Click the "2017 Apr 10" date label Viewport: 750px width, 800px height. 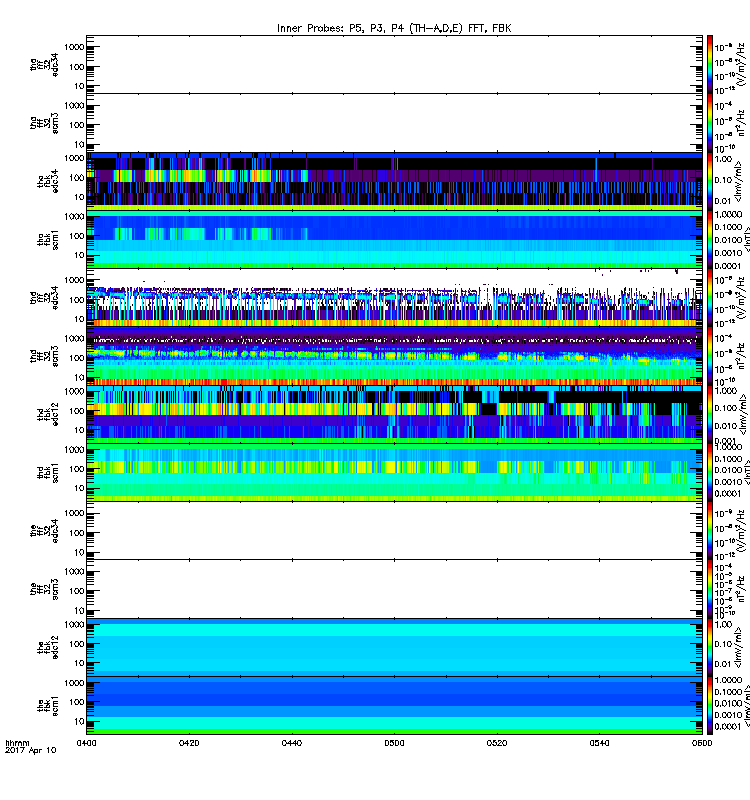tap(31, 750)
